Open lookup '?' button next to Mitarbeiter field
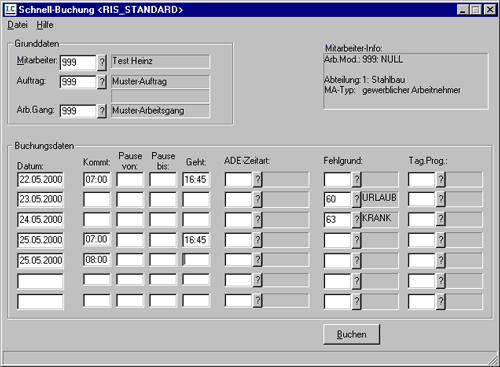This screenshot has width=500, height=367. [x=102, y=62]
